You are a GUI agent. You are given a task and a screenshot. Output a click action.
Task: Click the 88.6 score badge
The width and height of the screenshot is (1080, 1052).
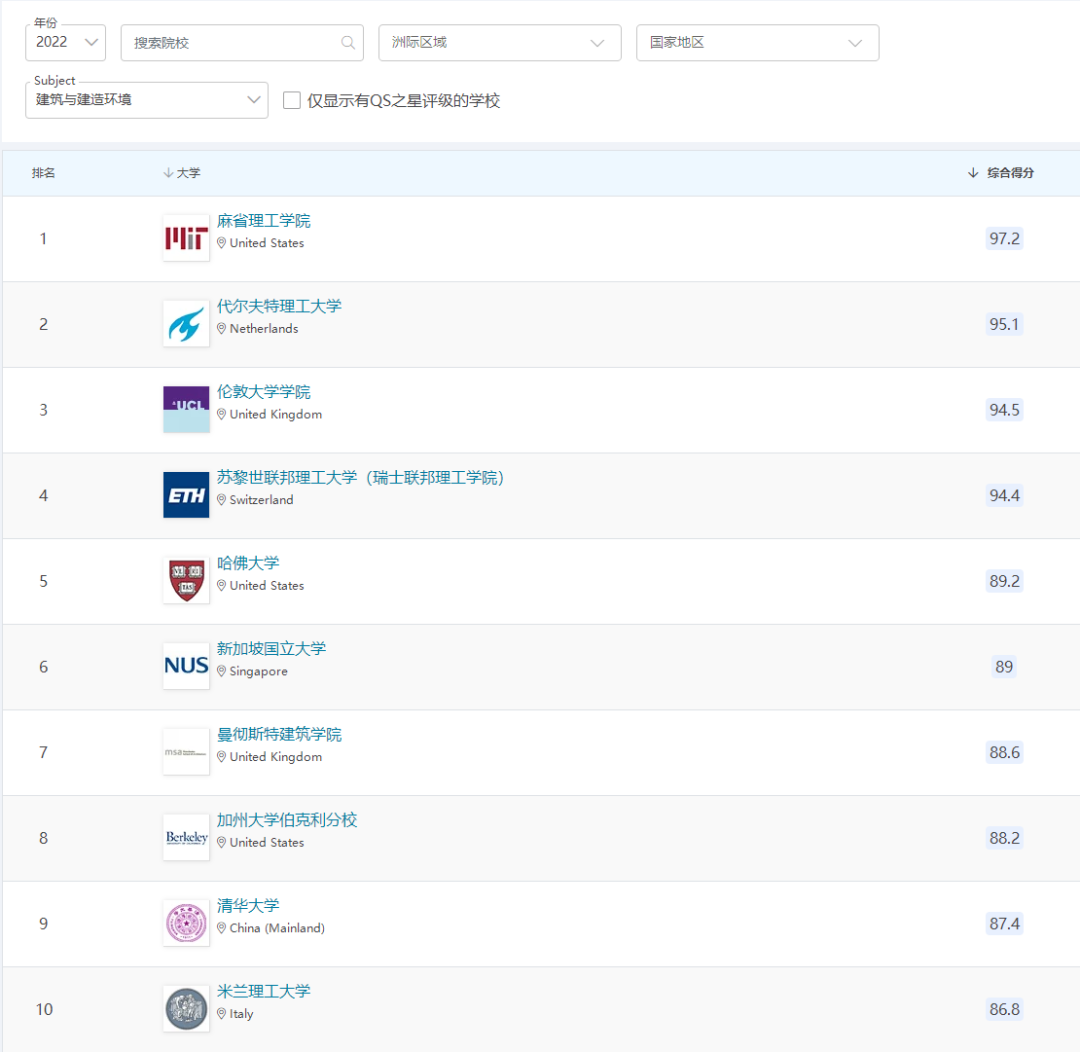pyautogui.click(x=1004, y=752)
